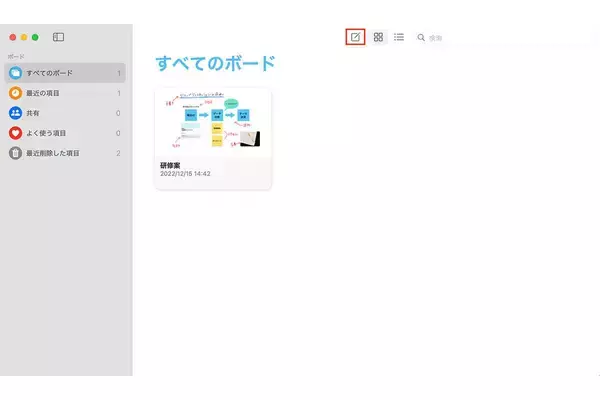This screenshot has width=600, height=400.
Task: Create a new board with compose icon
Action: pos(355,37)
